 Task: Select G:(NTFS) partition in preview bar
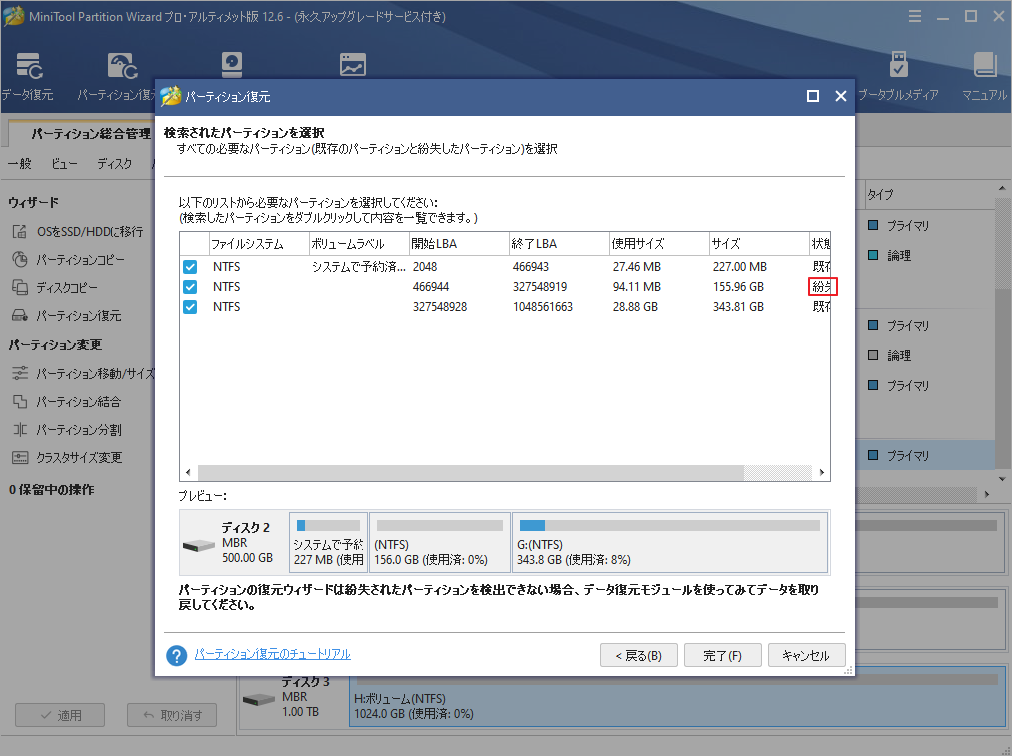(669, 543)
